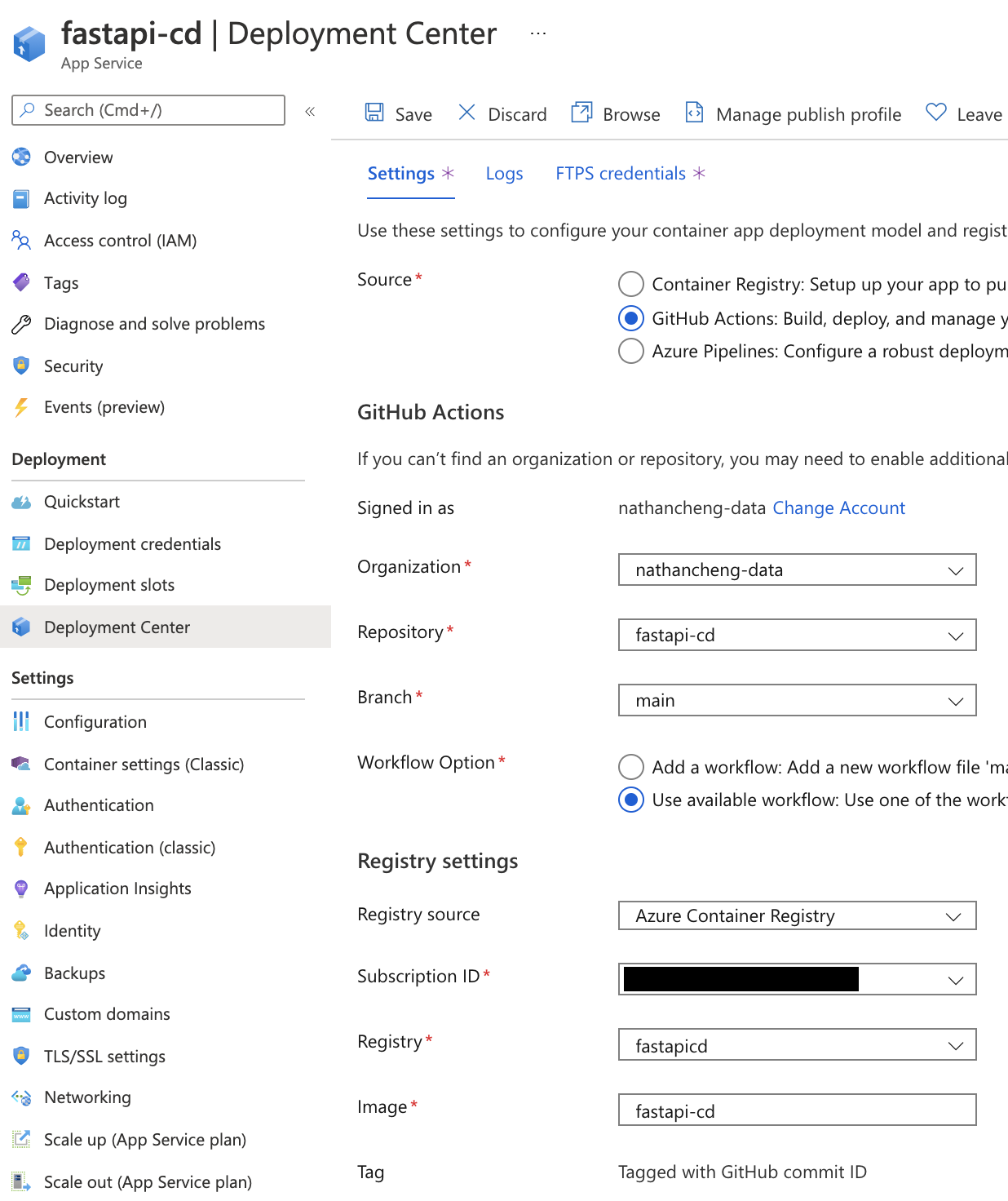Click the Access control (IAM) people icon
The image size is (1008, 1201).
(x=21, y=240)
